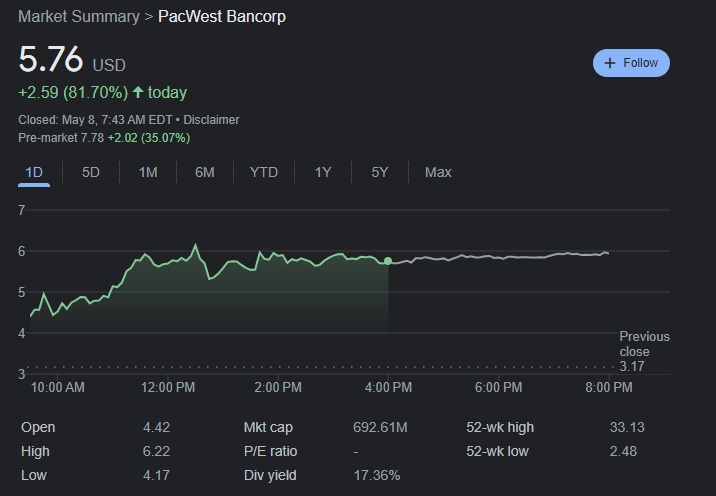The height and width of the screenshot is (496, 716).
Task: Switch to the 5Y tab
Action: click(x=380, y=172)
